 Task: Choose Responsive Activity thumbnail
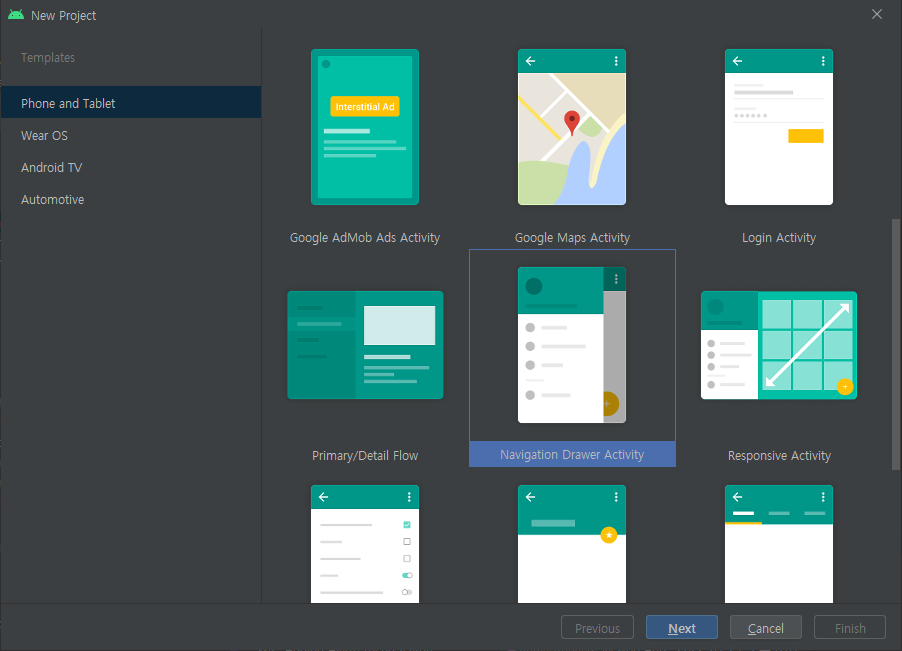[x=779, y=345]
